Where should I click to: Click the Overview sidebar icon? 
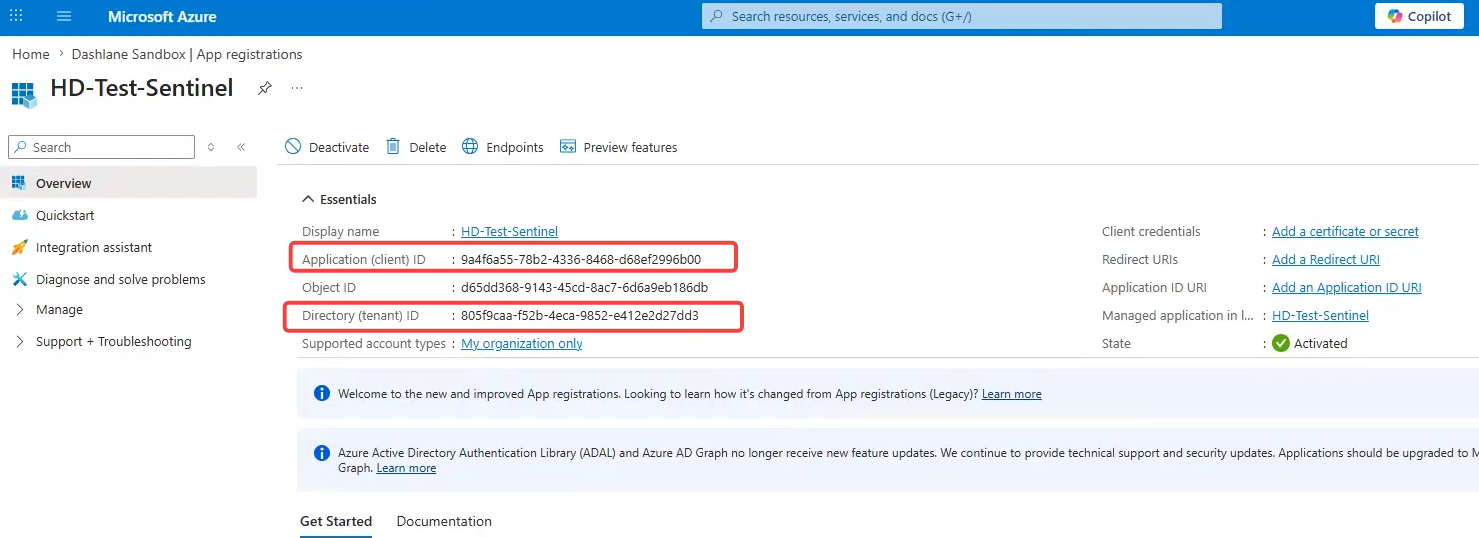(x=19, y=183)
